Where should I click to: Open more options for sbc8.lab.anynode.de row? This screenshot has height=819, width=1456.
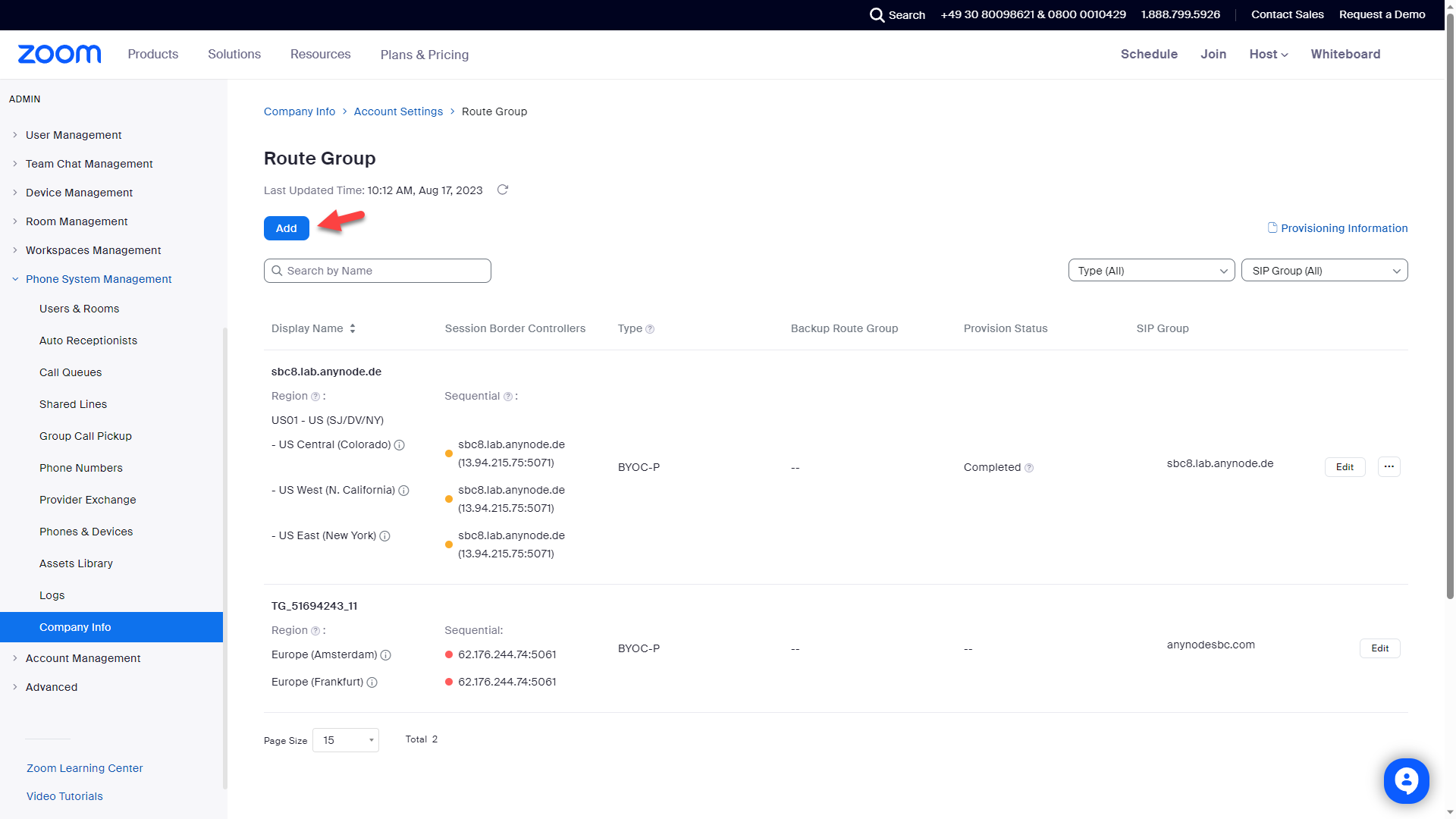(1389, 466)
